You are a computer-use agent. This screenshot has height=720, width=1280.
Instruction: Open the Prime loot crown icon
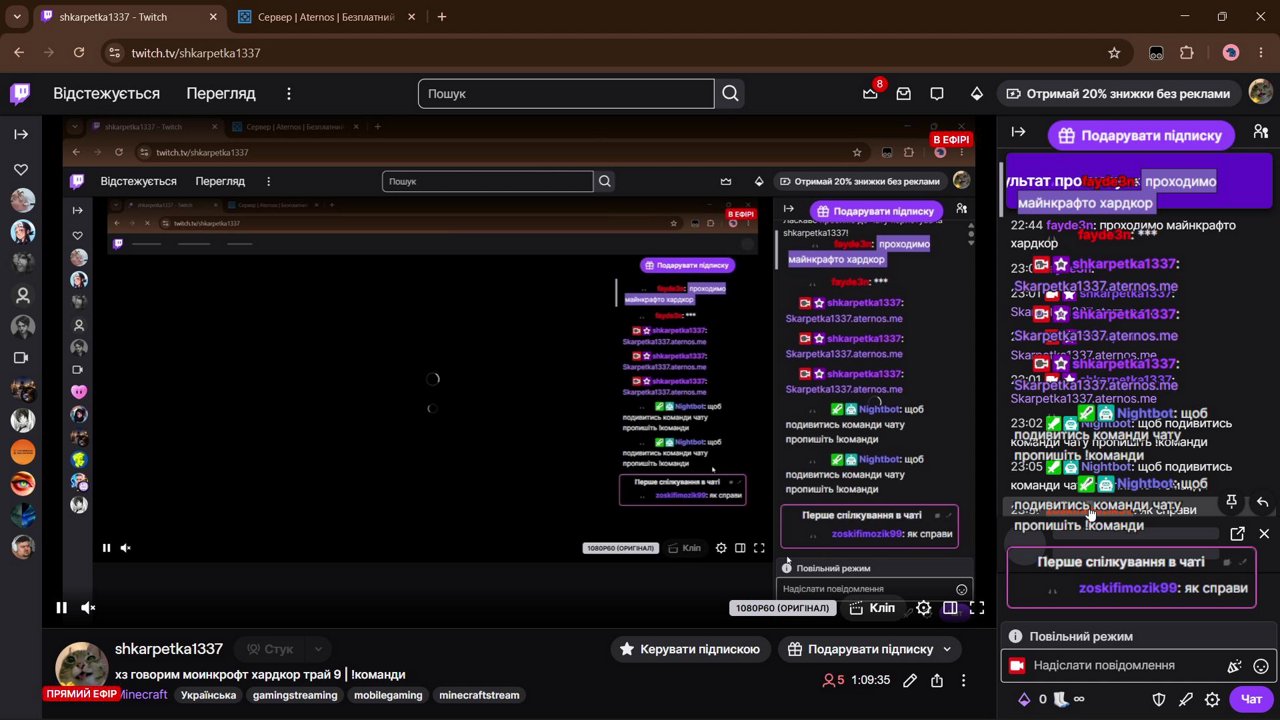pos(870,93)
